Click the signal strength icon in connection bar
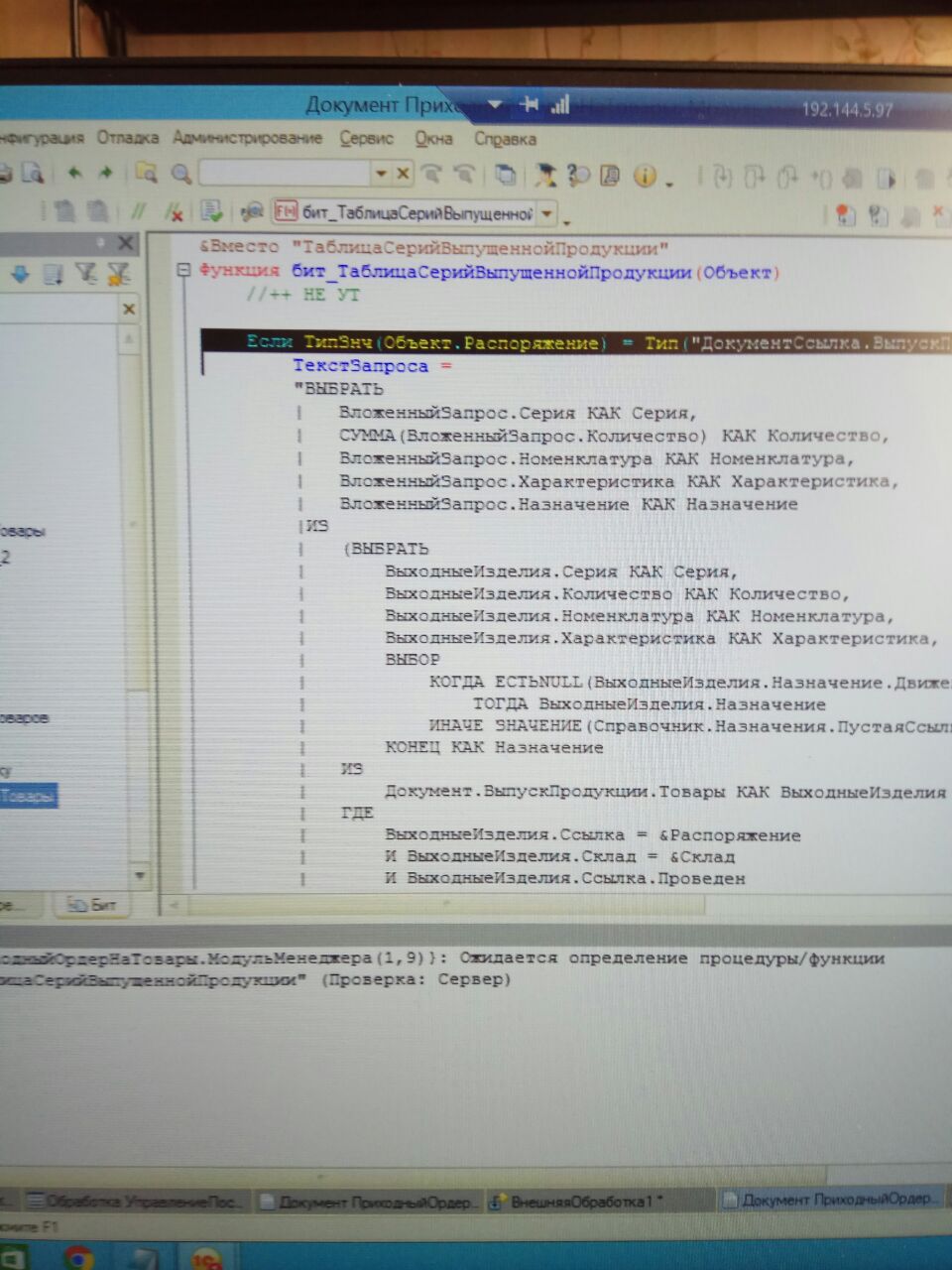 coord(560,103)
